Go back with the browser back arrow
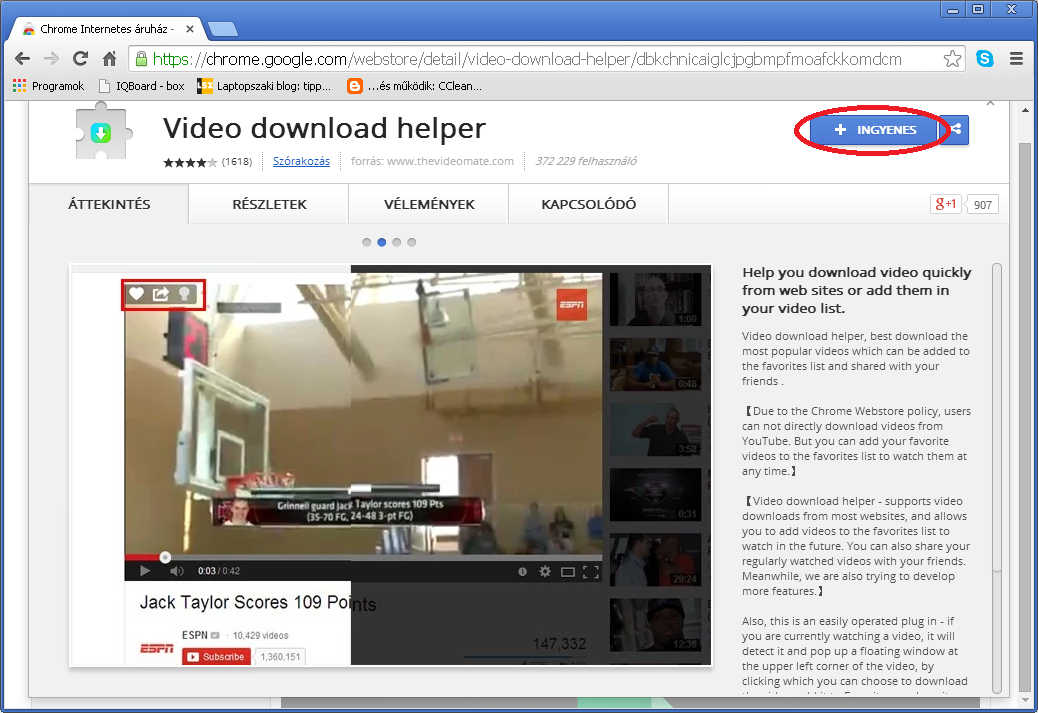Image resolution: width=1038 pixels, height=713 pixels. coord(23,59)
